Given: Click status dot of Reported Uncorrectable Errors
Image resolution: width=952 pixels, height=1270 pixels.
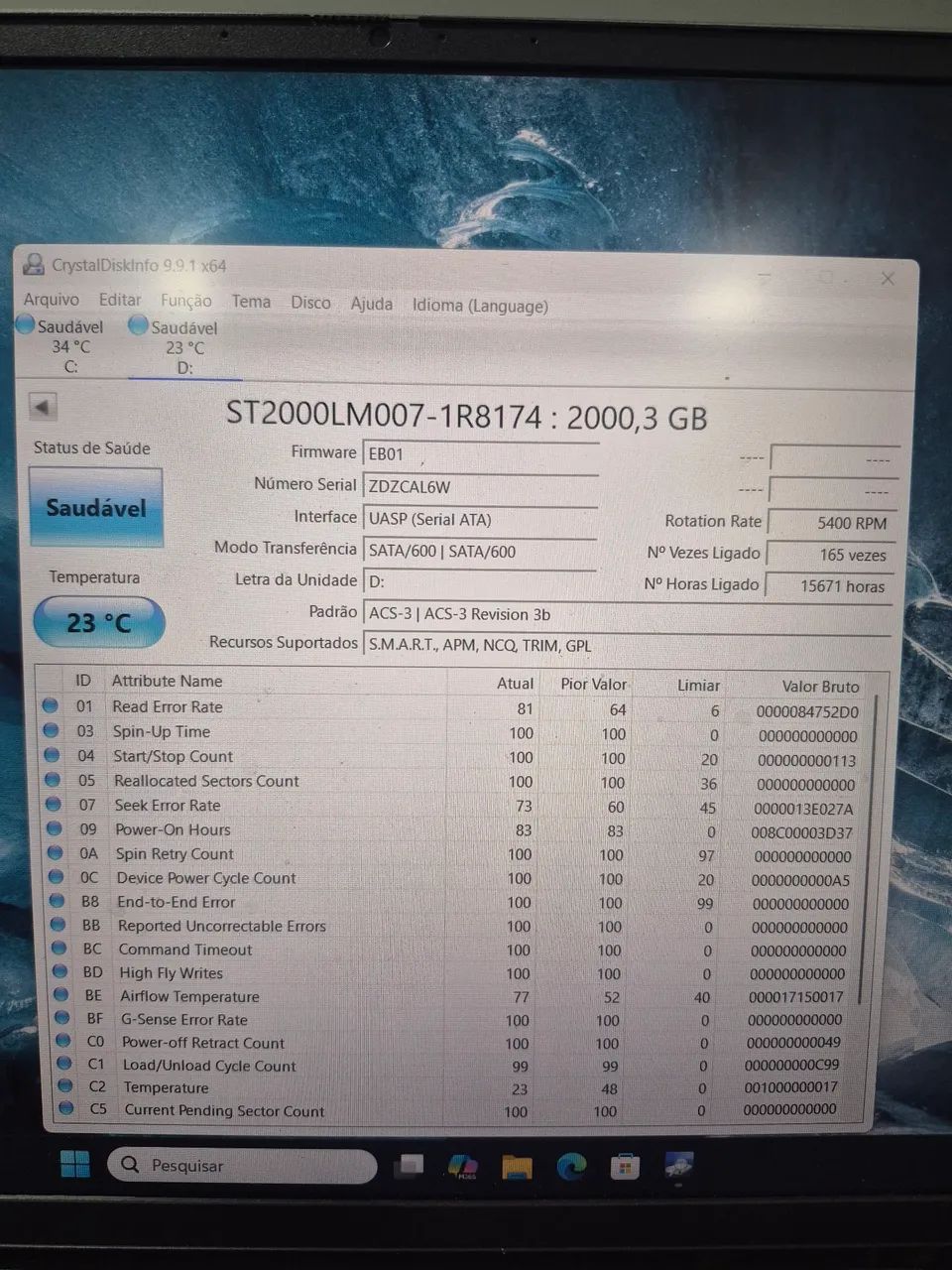Looking at the screenshot, I should click(x=59, y=925).
